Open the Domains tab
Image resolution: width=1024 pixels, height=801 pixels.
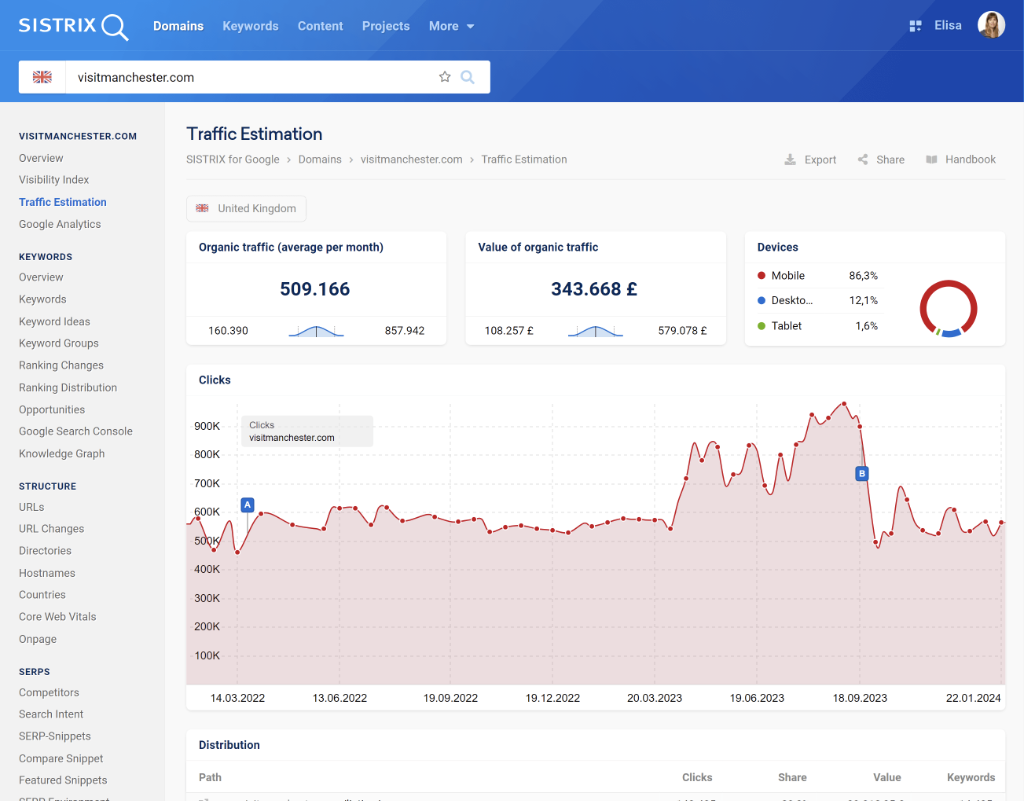point(178,26)
